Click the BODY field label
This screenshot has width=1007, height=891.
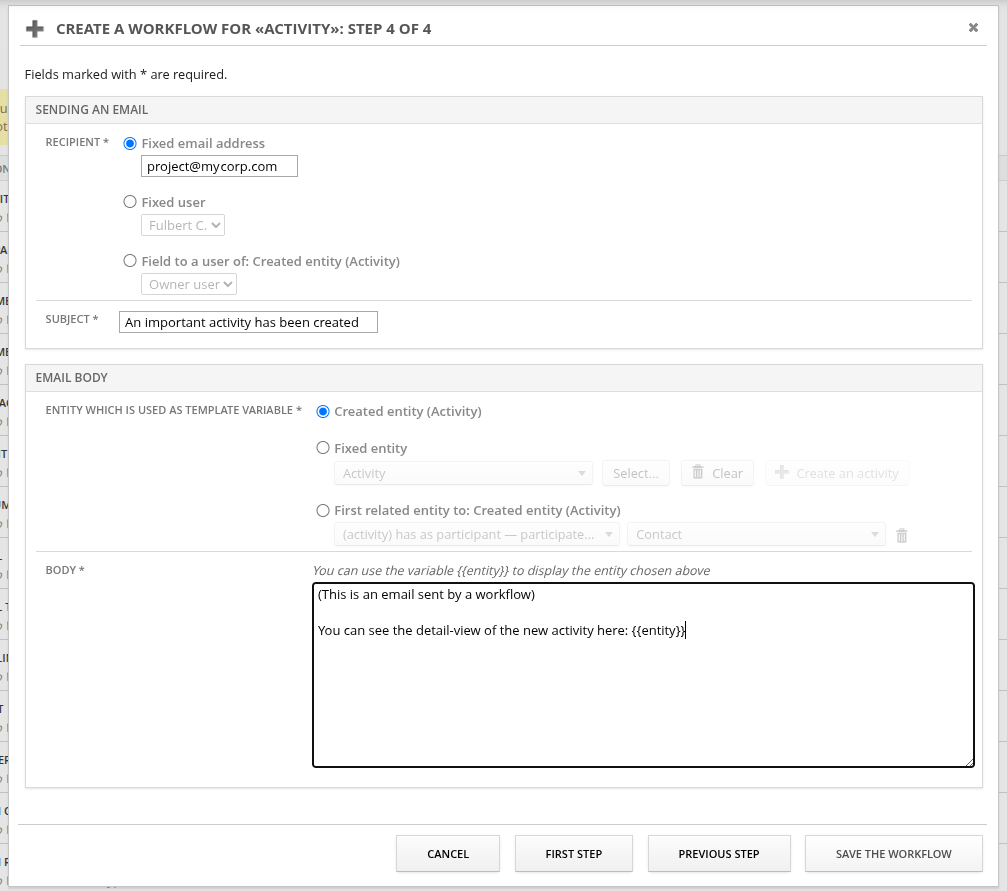tap(65, 570)
